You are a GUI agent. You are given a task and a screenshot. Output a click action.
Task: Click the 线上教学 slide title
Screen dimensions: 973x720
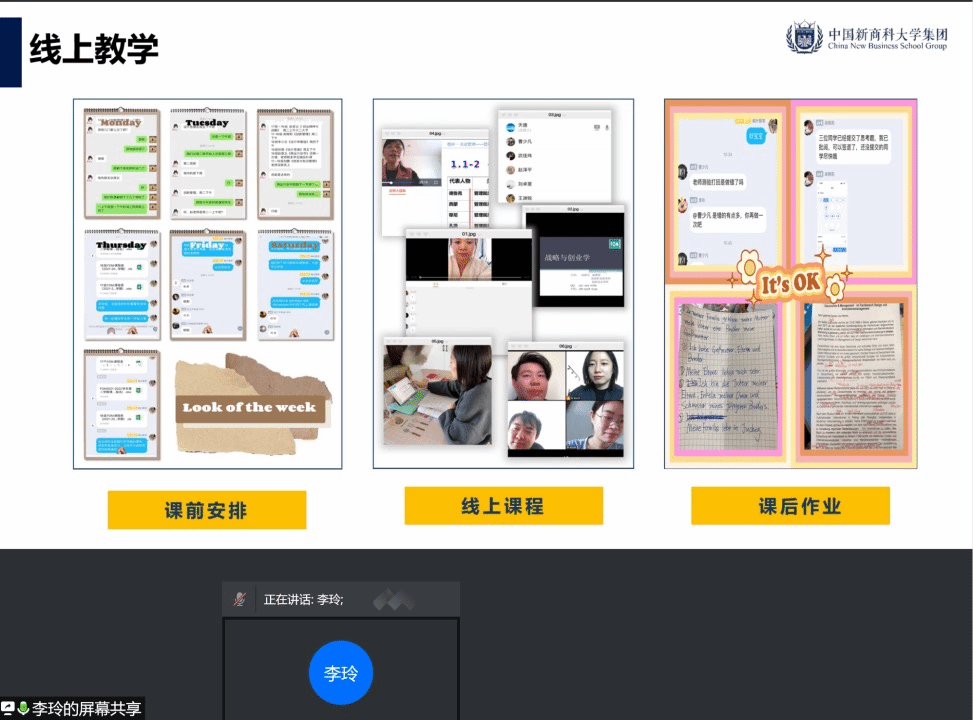pos(93,49)
